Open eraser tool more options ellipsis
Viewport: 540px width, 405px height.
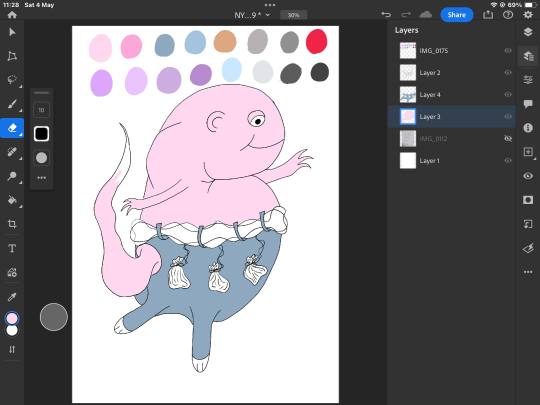[x=41, y=178]
